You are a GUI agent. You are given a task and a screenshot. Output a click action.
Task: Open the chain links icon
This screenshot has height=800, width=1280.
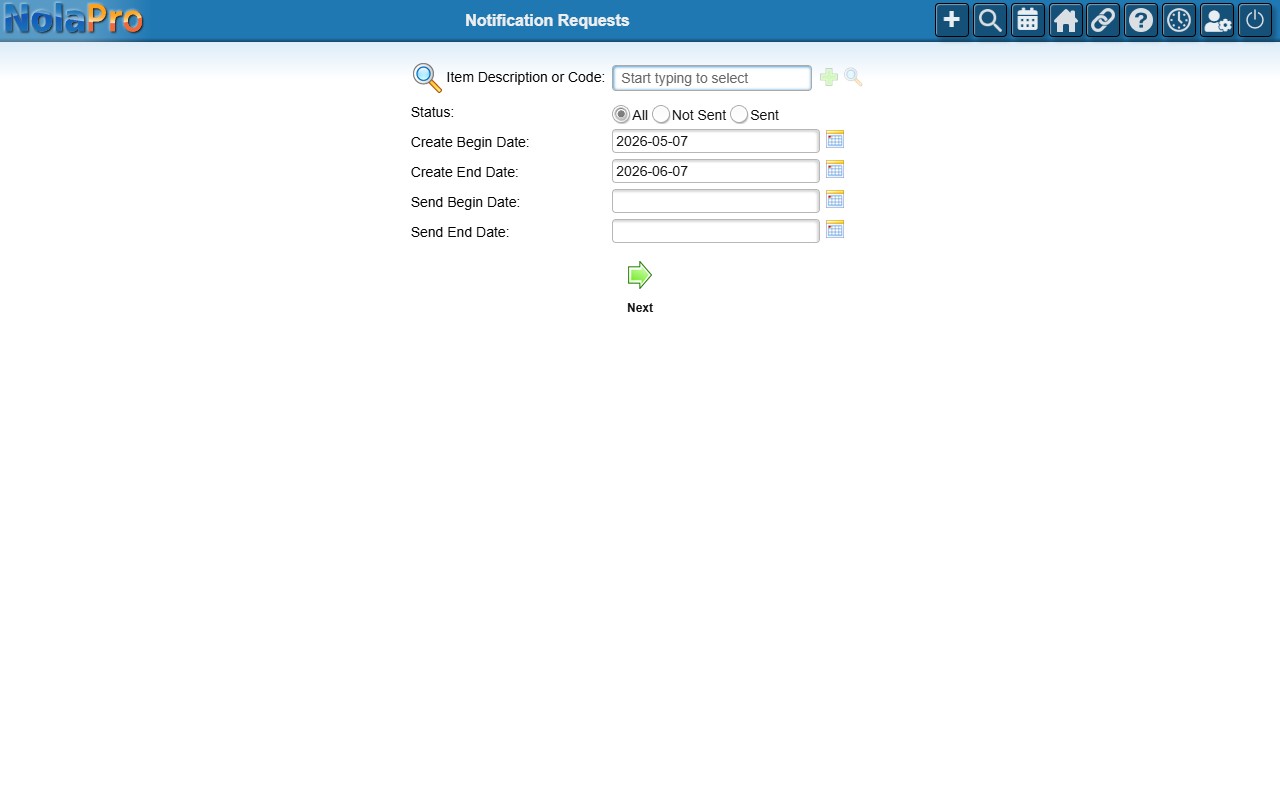coord(1103,20)
